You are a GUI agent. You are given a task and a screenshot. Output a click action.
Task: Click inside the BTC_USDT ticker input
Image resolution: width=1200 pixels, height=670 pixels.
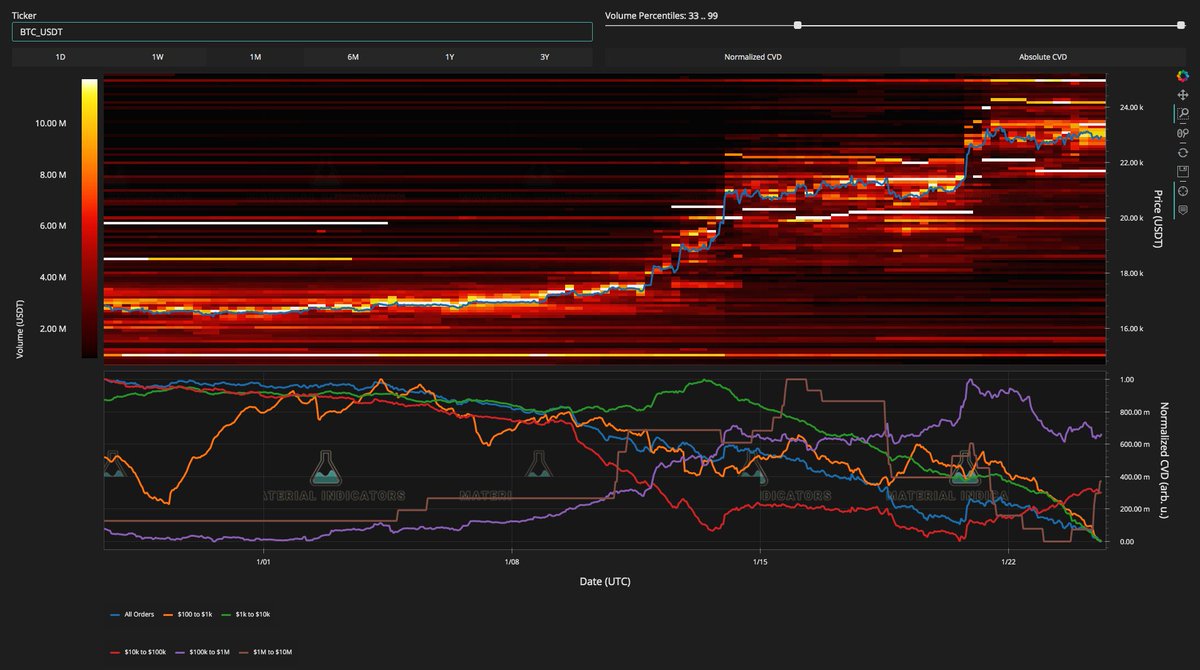tap(300, 31)
